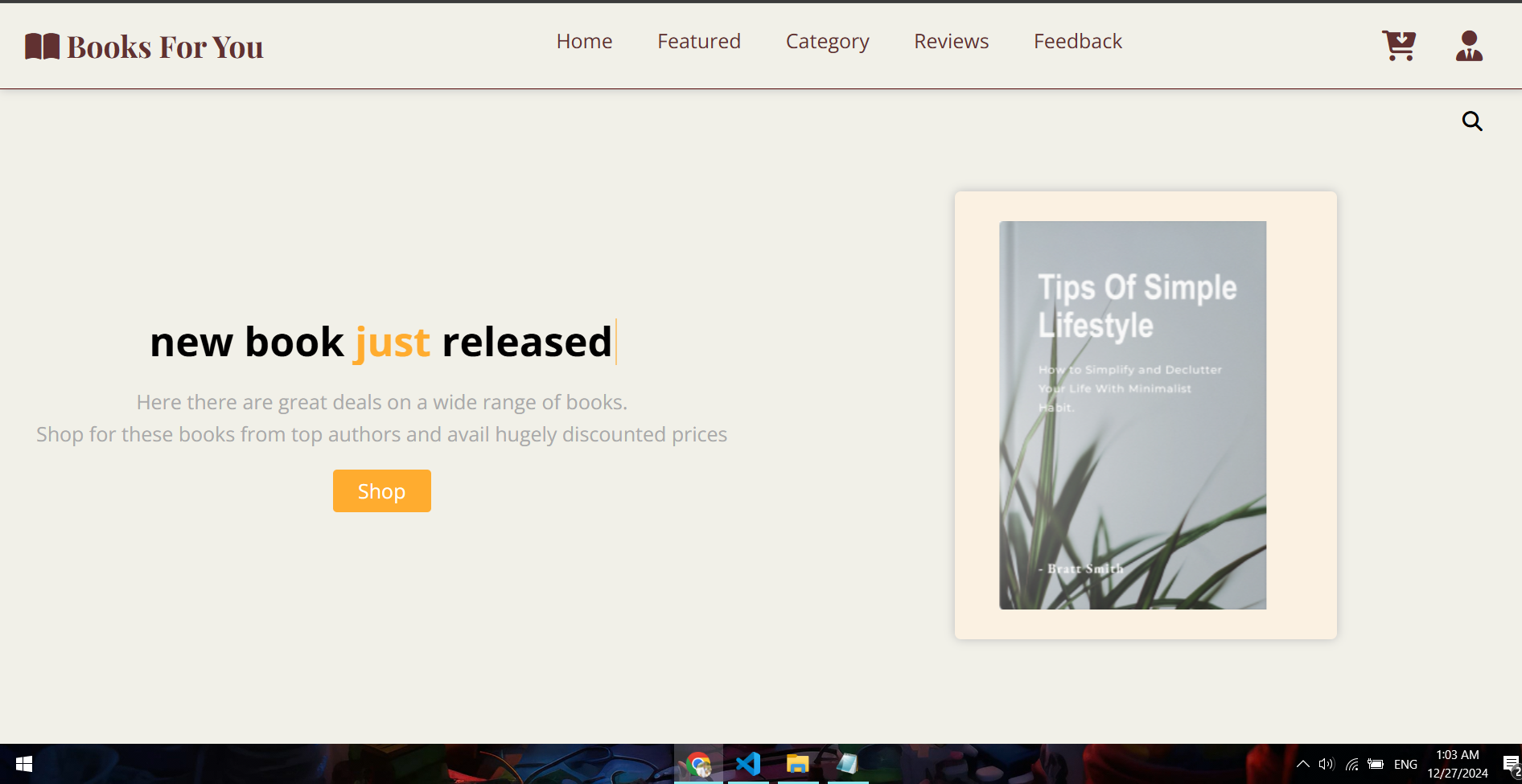The height and width of the screenshot is (784, 1522).
Task: Select the Tips Of Simple Lifestyle book cover
Action: (1133, 415)
